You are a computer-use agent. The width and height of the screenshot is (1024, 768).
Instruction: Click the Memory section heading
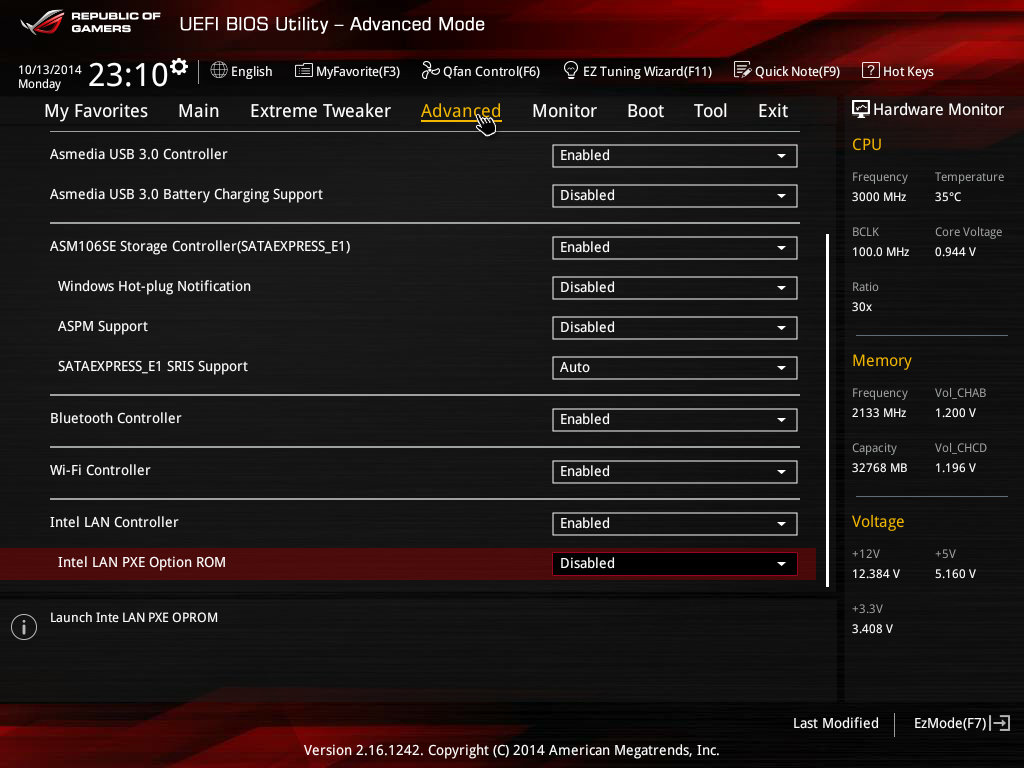pos(882,360)
